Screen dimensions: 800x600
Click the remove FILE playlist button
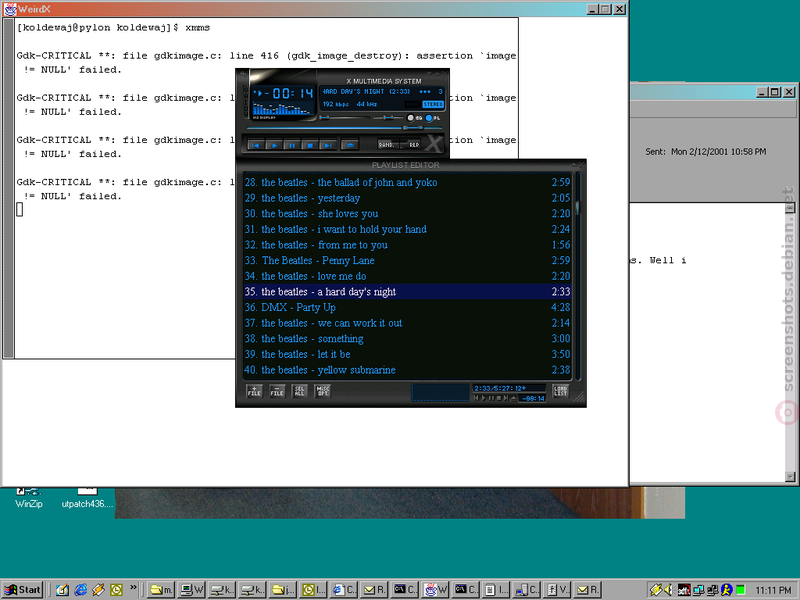277,391
